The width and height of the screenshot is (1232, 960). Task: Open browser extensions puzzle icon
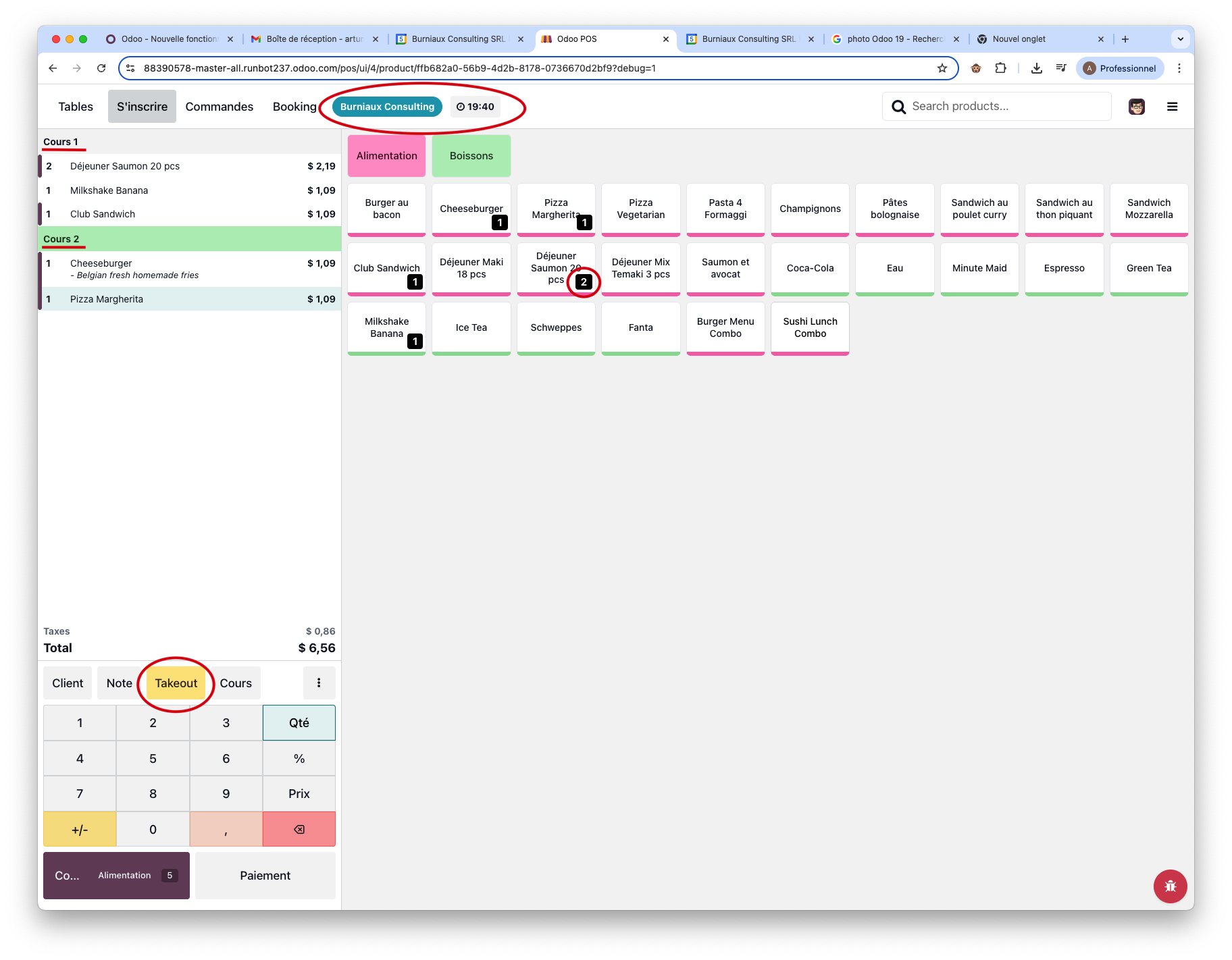click(1000, 68)
